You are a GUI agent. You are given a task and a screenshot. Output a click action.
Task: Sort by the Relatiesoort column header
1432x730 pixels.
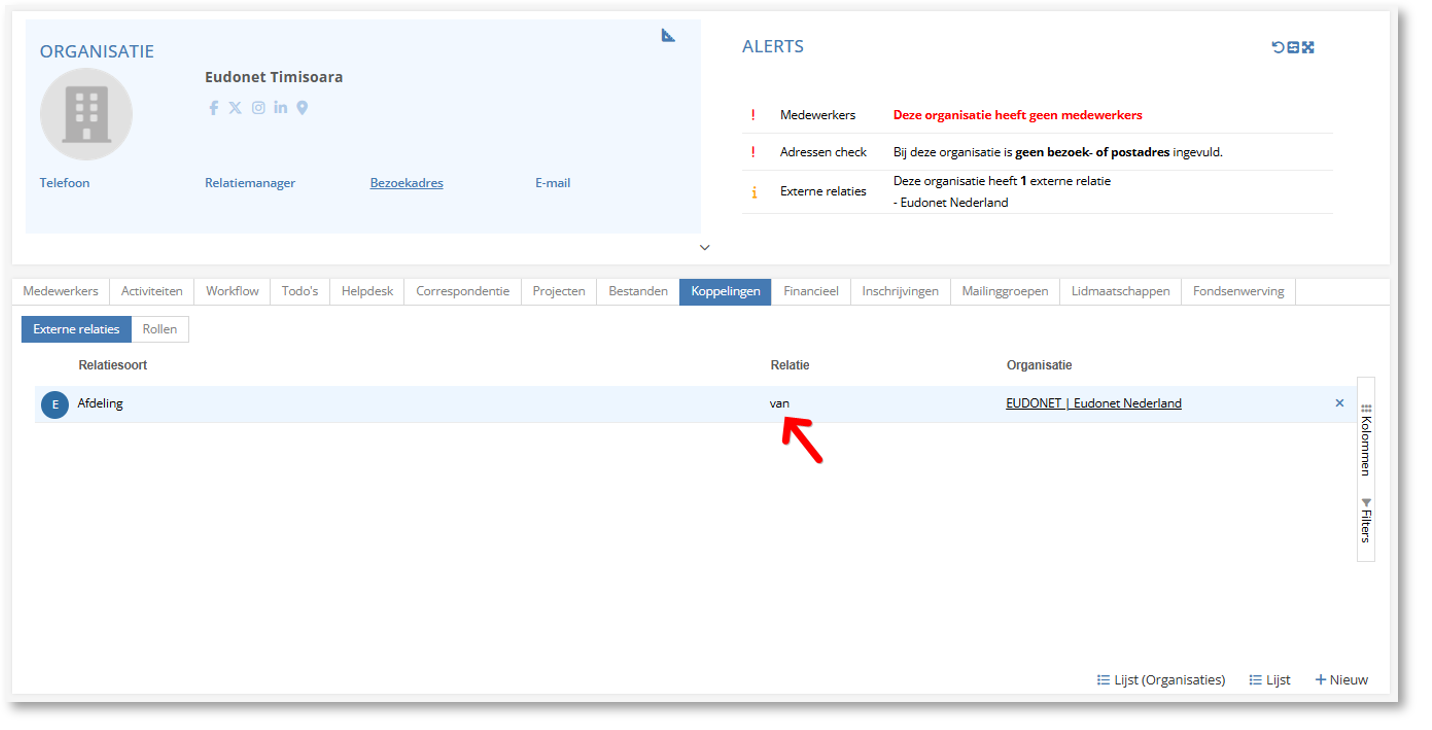coord(113,365)
